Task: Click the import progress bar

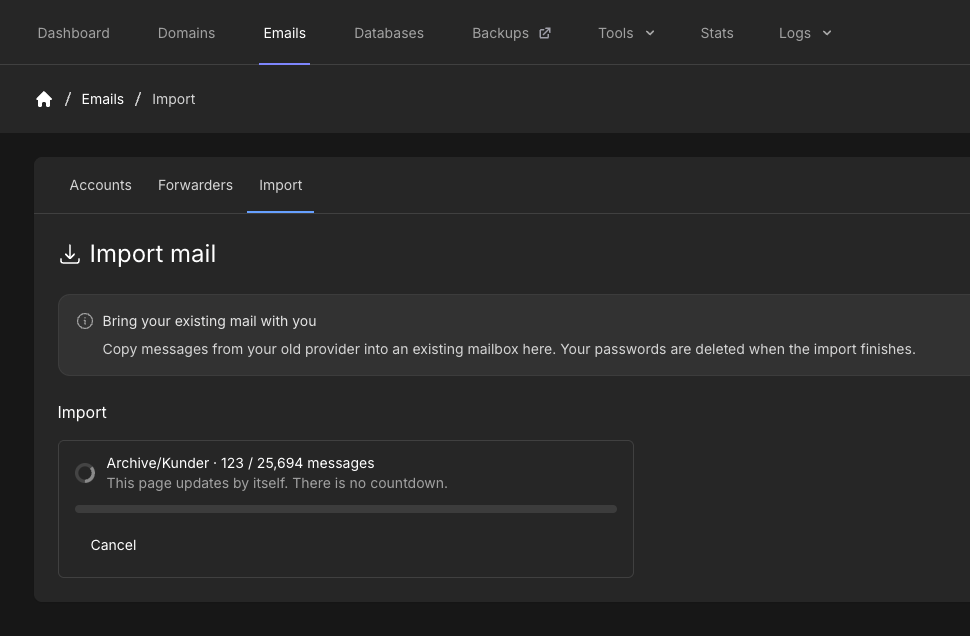Action: pos(346,509)
